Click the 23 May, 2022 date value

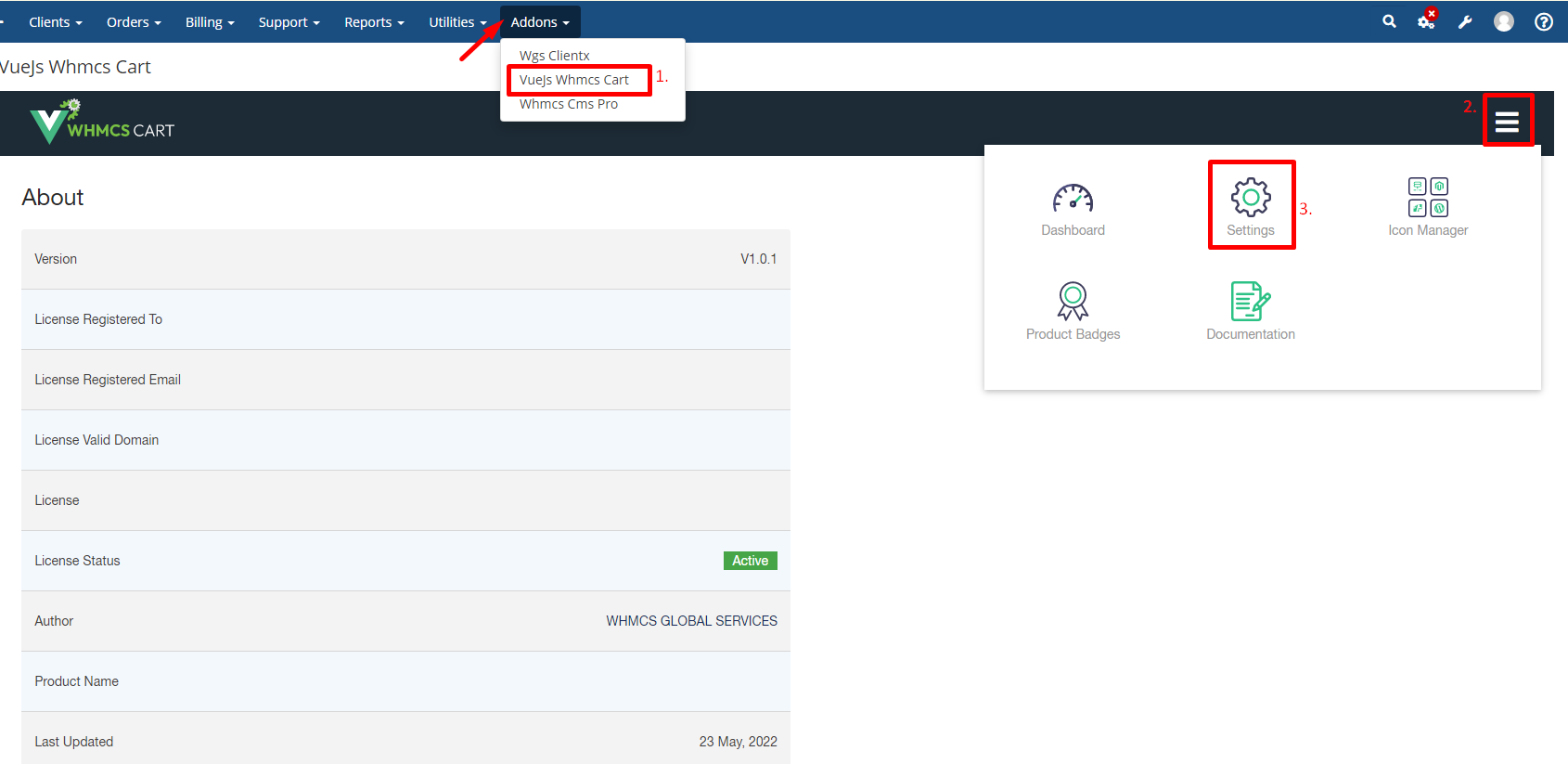(738, 742)
